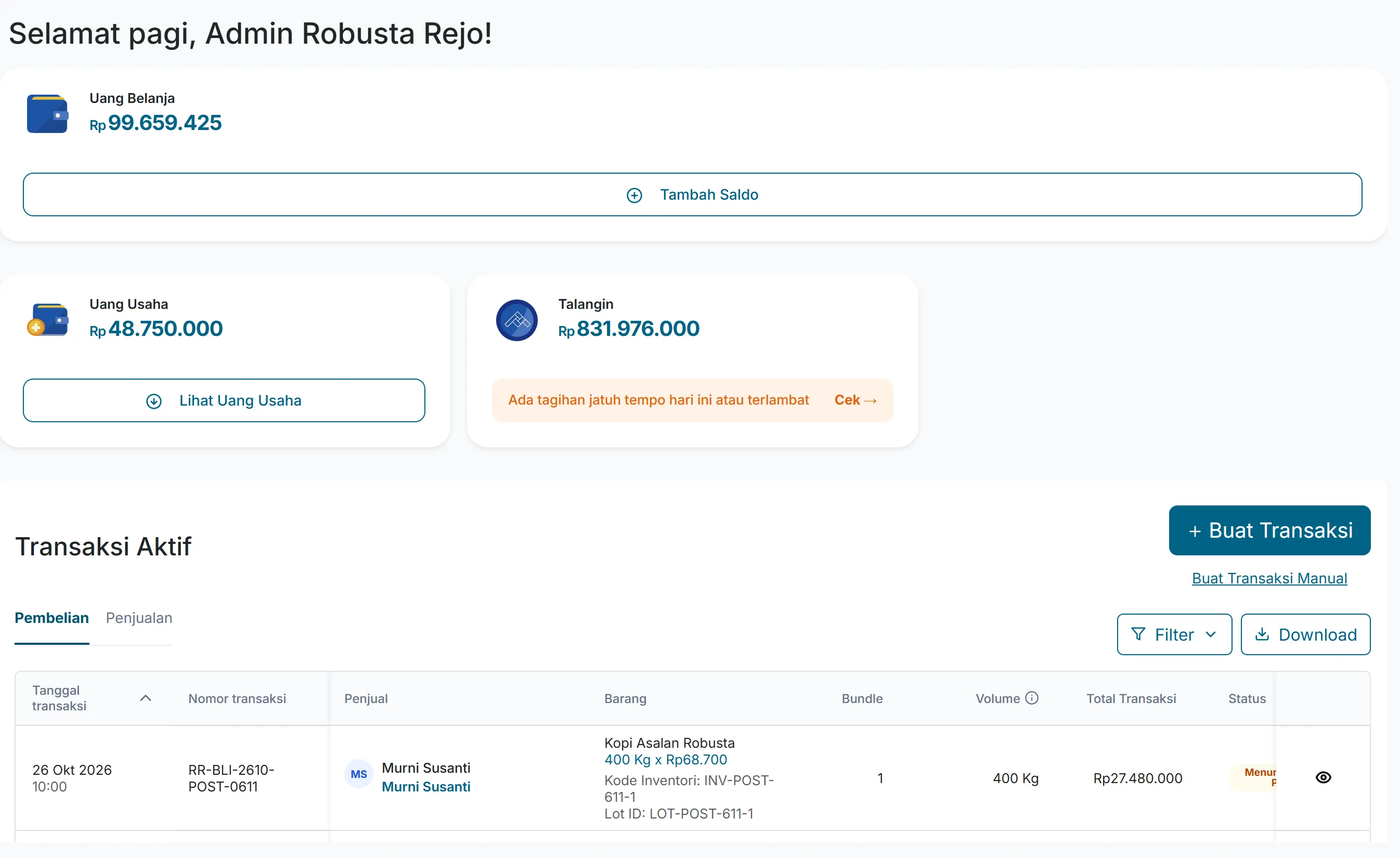This screenshot has height=858, width=1400.
Task: Click total Rp27.480.000
Action: [x=1137, y=778]
